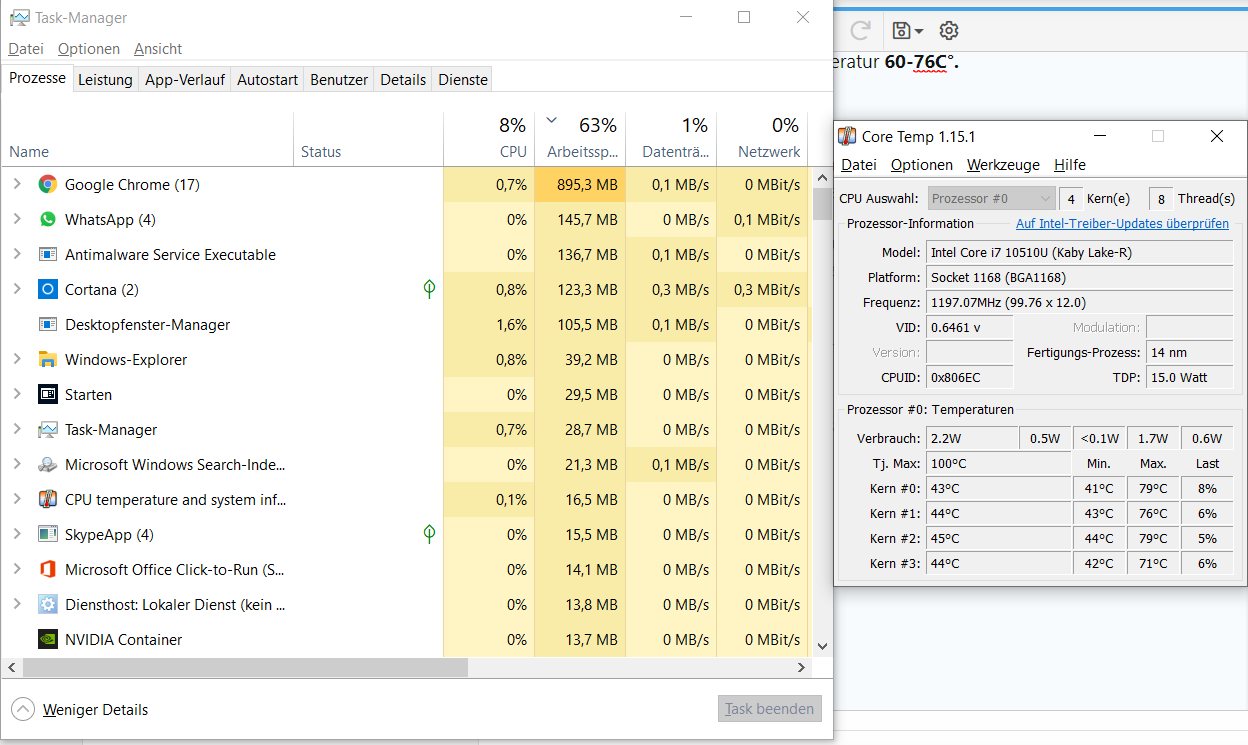Click the SkypeApp green leaf status icon
The height and width of the screenshot is (745, 1248).
(429, 534)
